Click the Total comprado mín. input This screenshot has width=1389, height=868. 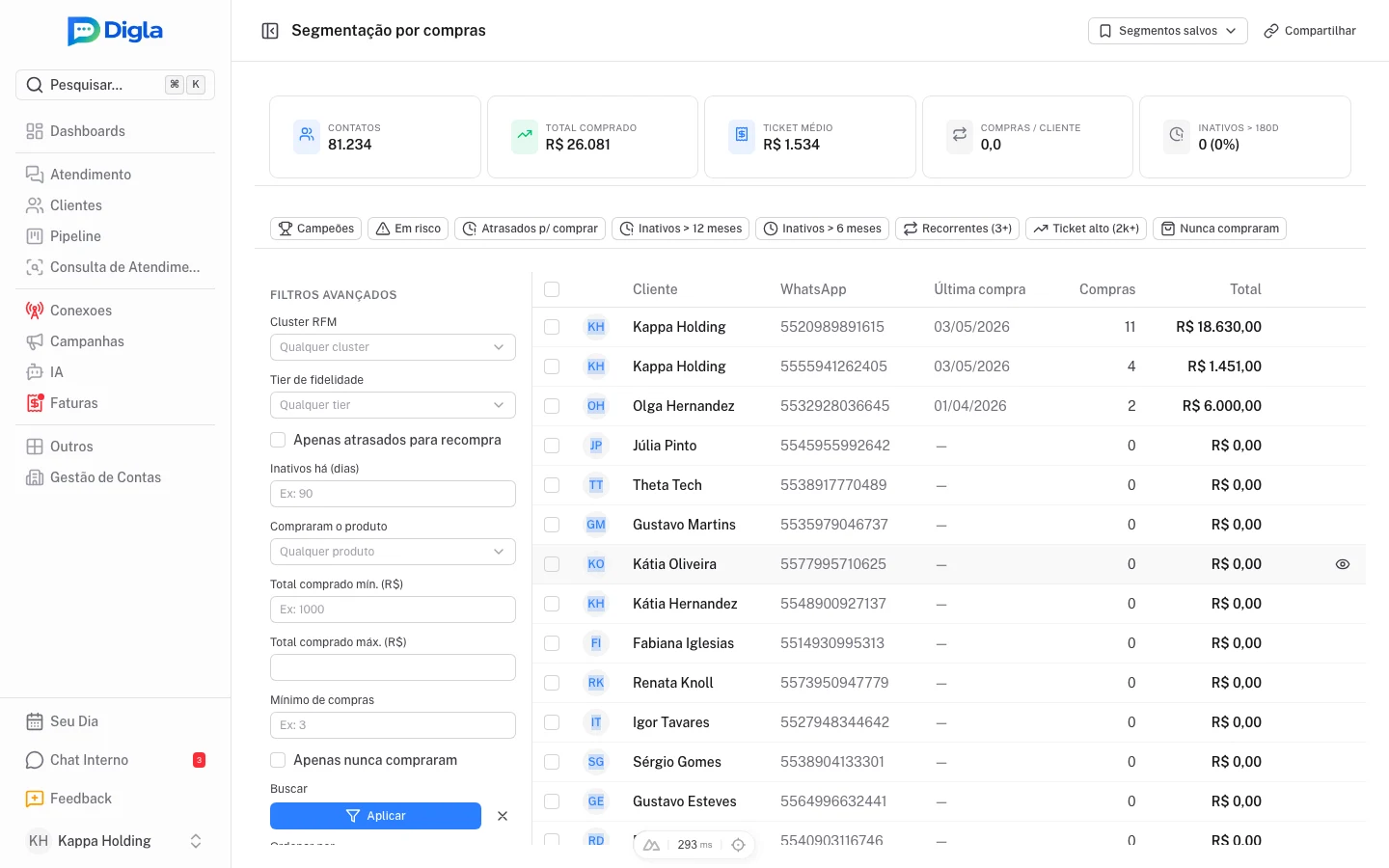pos(393,610)
